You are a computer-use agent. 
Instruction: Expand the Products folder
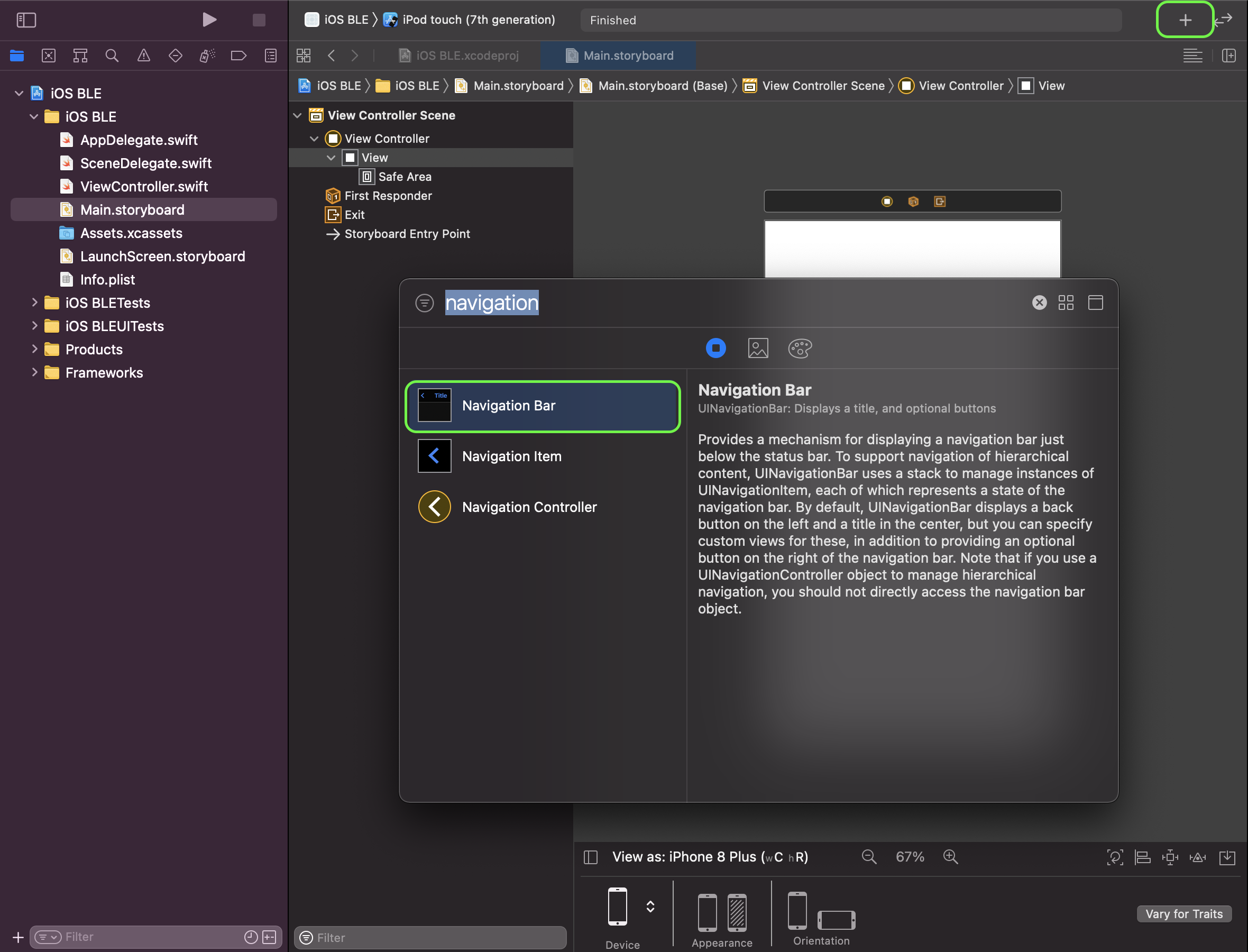pos(34,349)
